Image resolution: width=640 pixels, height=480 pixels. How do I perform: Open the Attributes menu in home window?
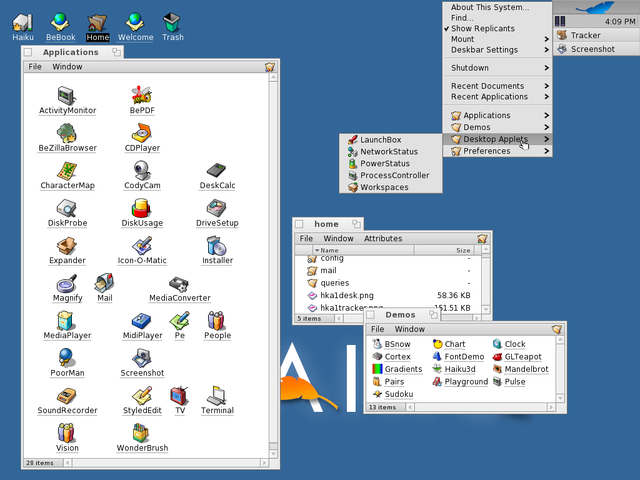point(383,238)
